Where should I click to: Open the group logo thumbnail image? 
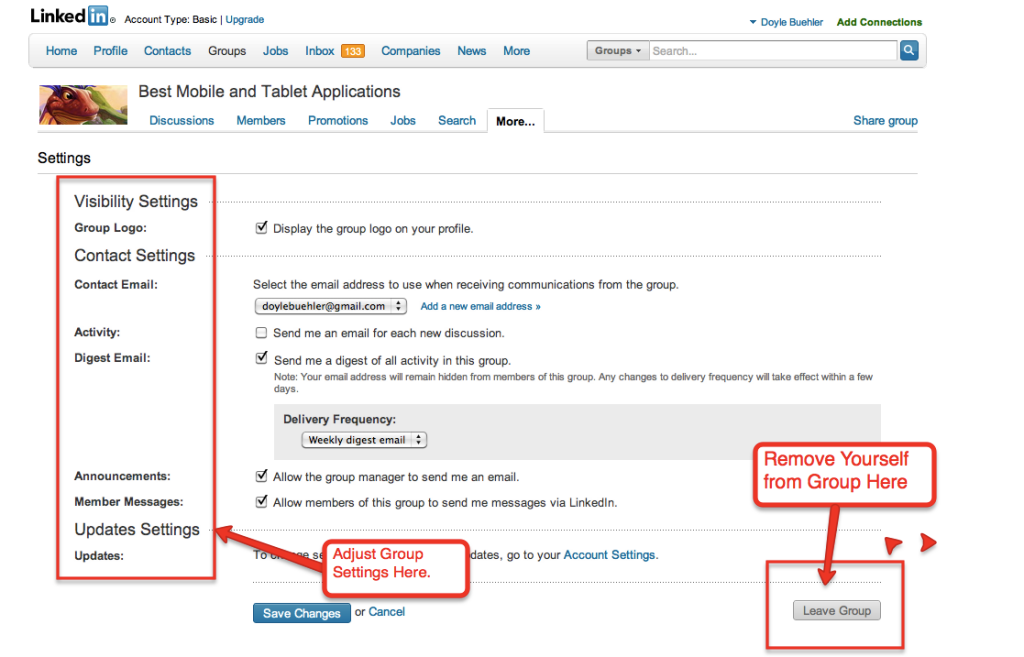[83, 104]
